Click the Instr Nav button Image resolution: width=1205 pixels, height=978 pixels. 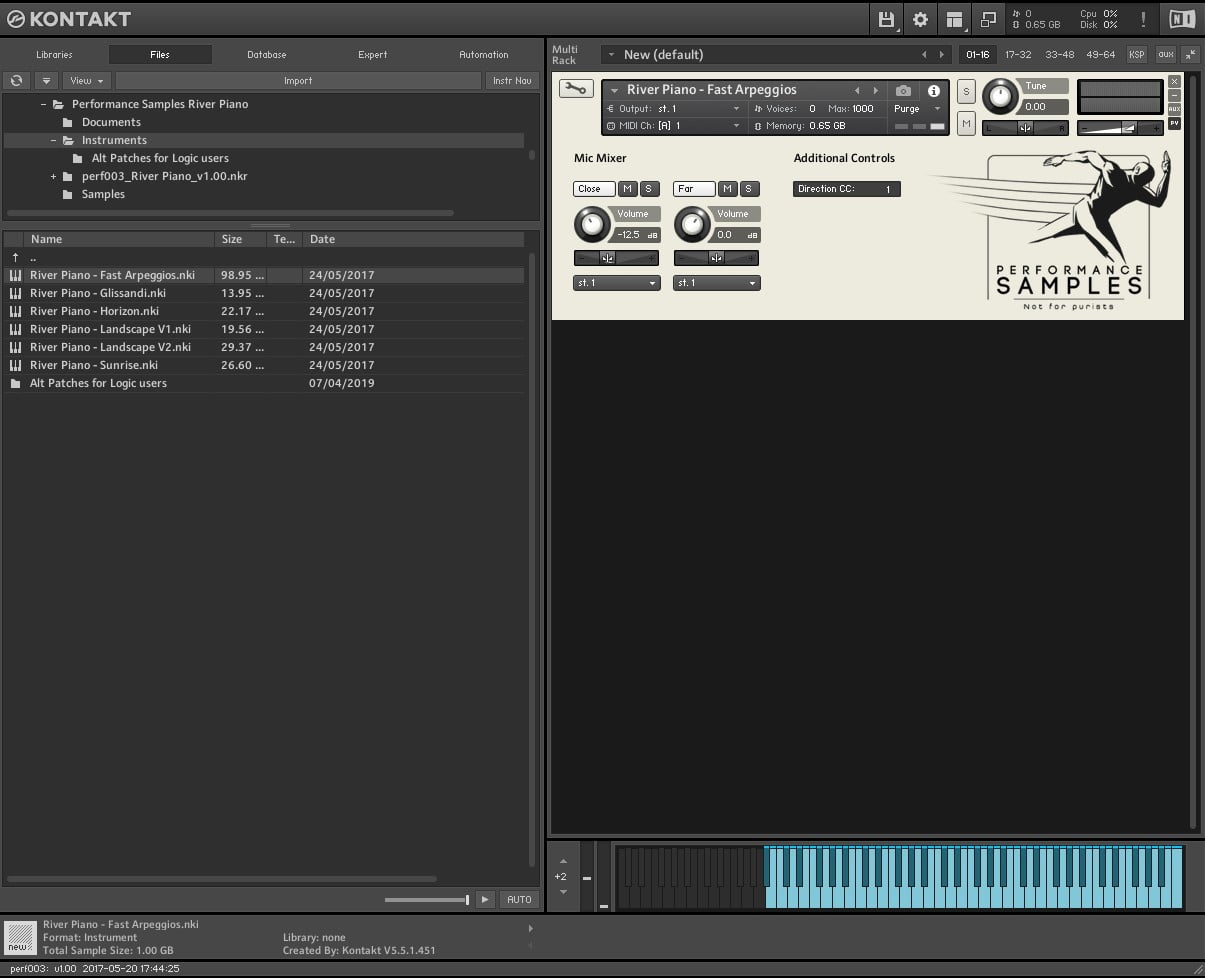pyautogui.click(x=512, y=80)
